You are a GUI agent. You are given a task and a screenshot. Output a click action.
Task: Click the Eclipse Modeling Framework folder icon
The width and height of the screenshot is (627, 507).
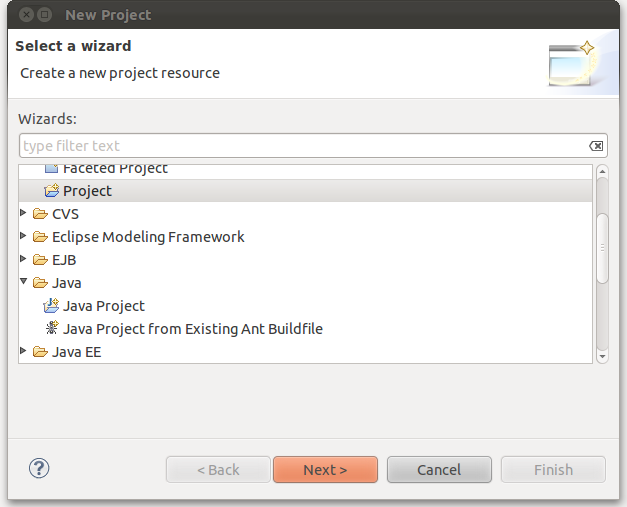40,237
